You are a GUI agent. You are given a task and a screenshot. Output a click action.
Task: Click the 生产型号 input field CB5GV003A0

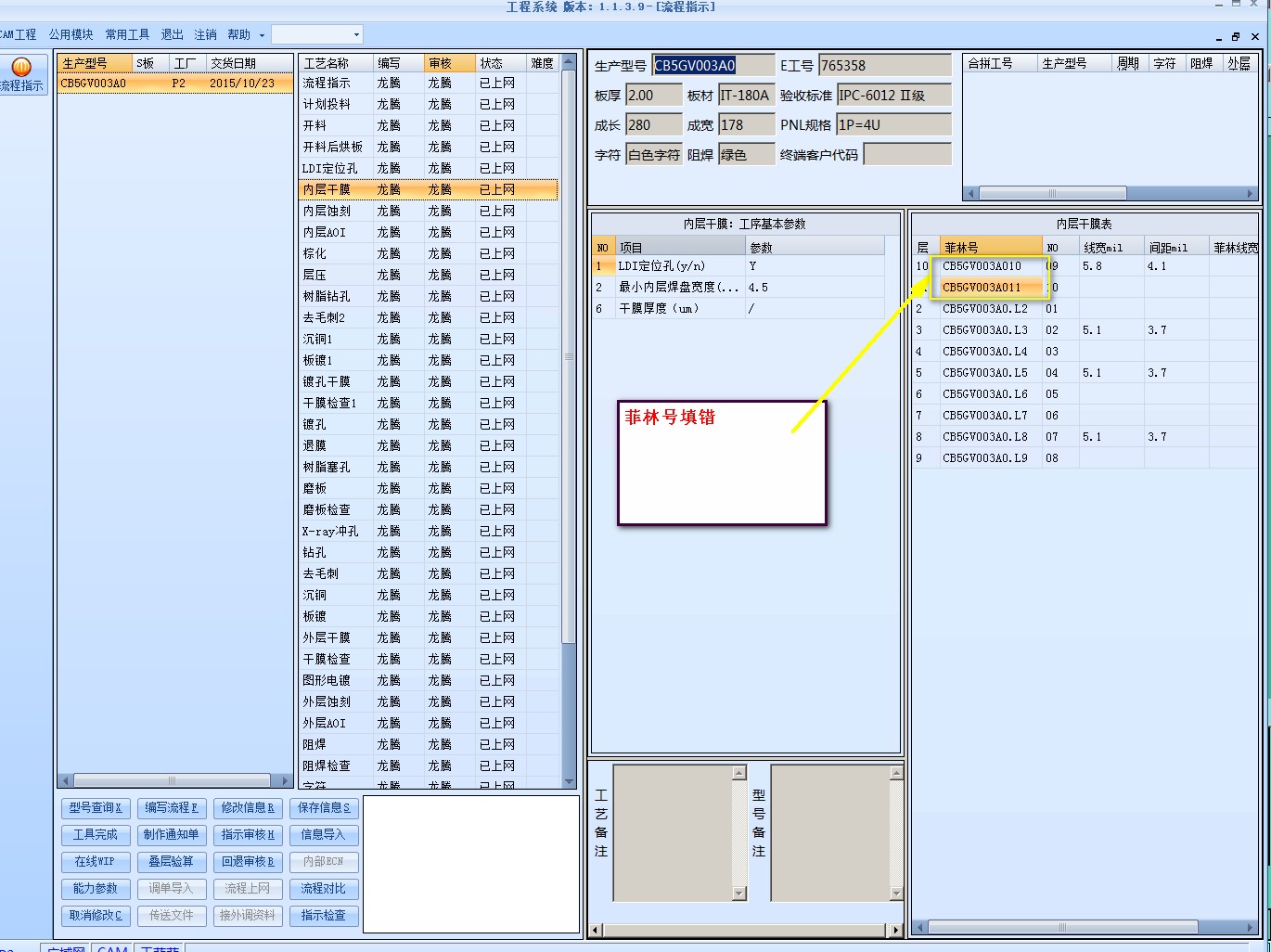point(713,65)
